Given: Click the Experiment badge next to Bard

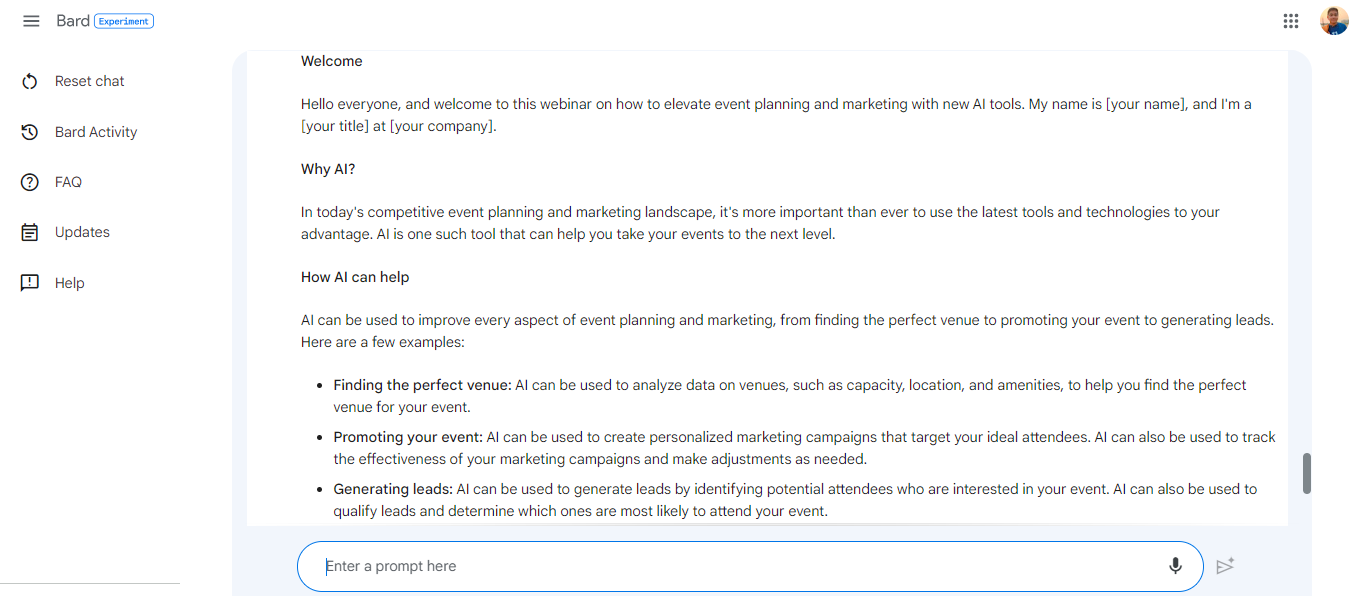Looking at the screenshot, I should [x=125, y=20].
